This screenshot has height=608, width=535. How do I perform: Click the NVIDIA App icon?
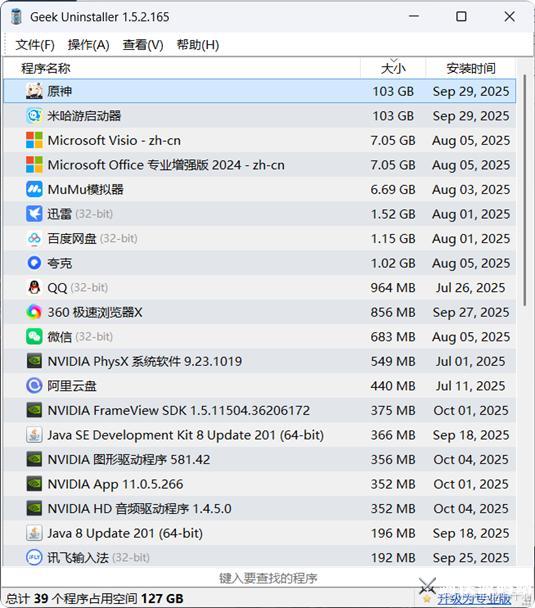point(34,484)
